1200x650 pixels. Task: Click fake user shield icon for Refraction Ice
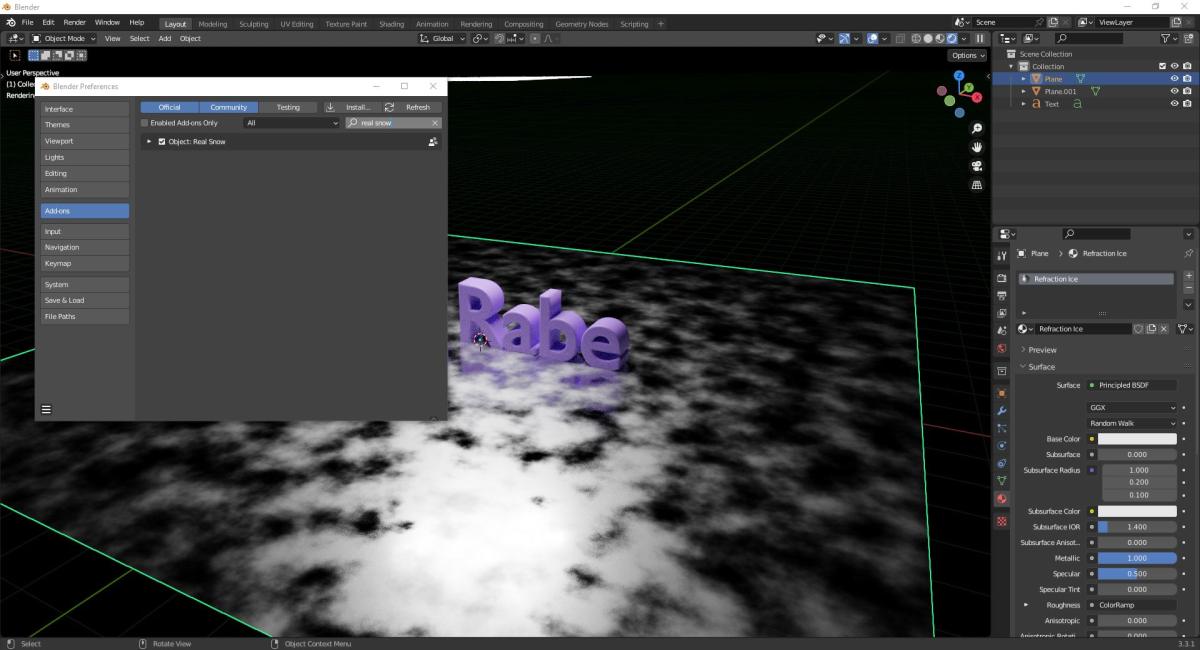coord(1138,328)
